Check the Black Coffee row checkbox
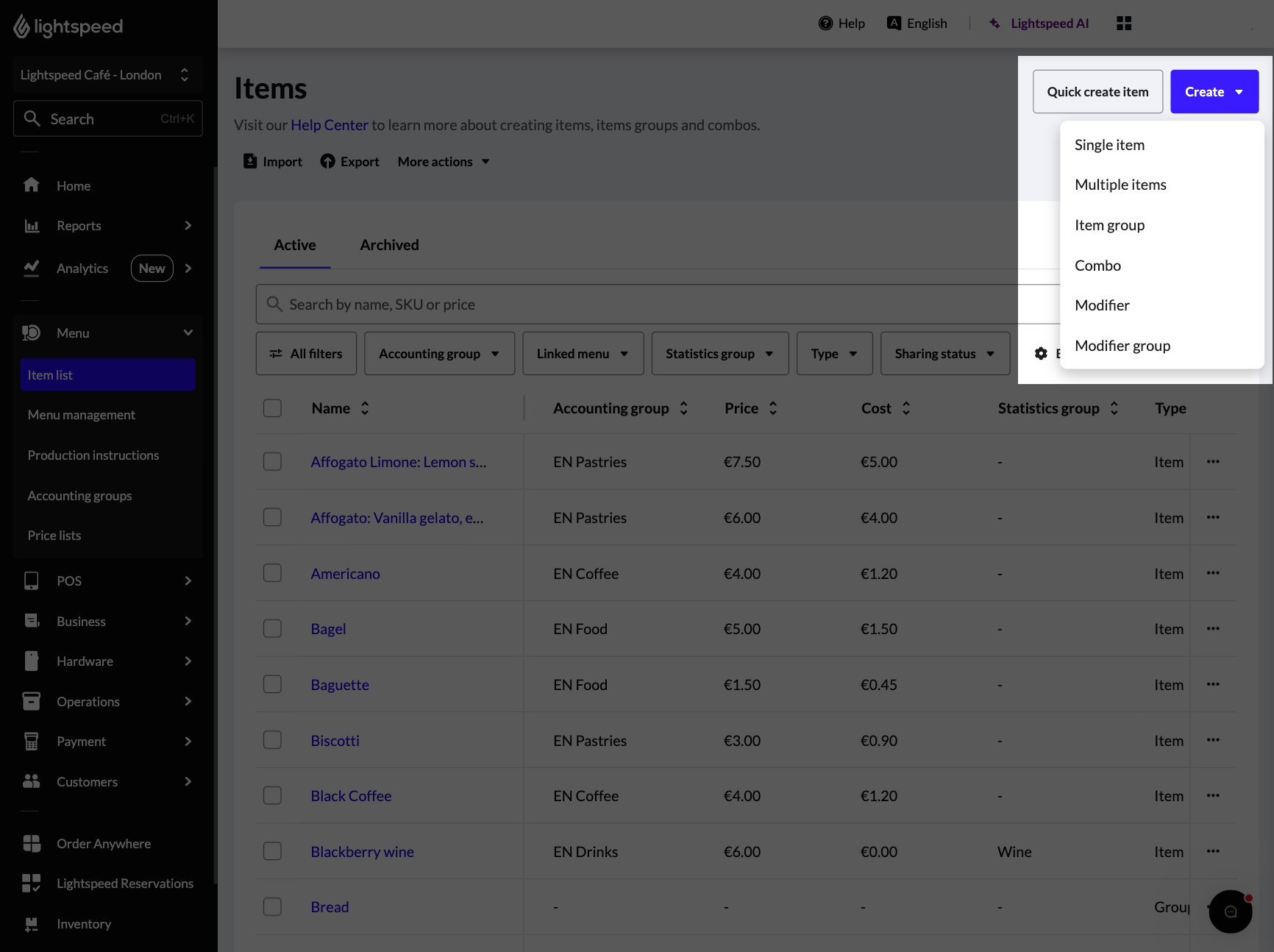 point(272,795)
